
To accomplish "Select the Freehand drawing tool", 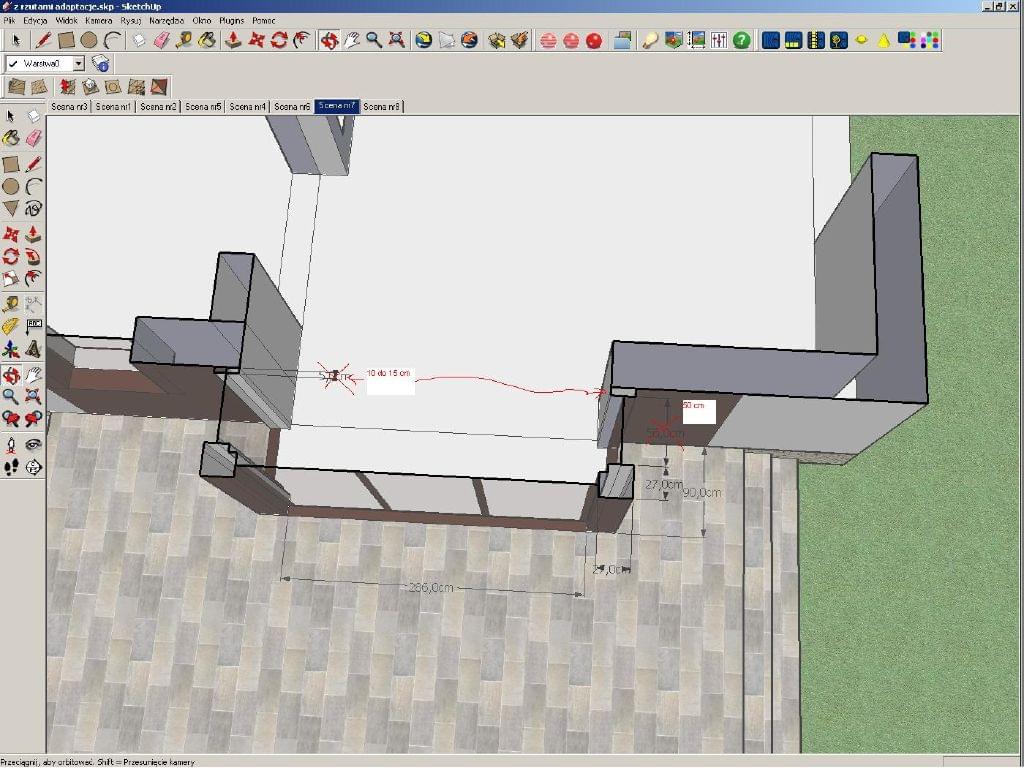I will (33, 209).
